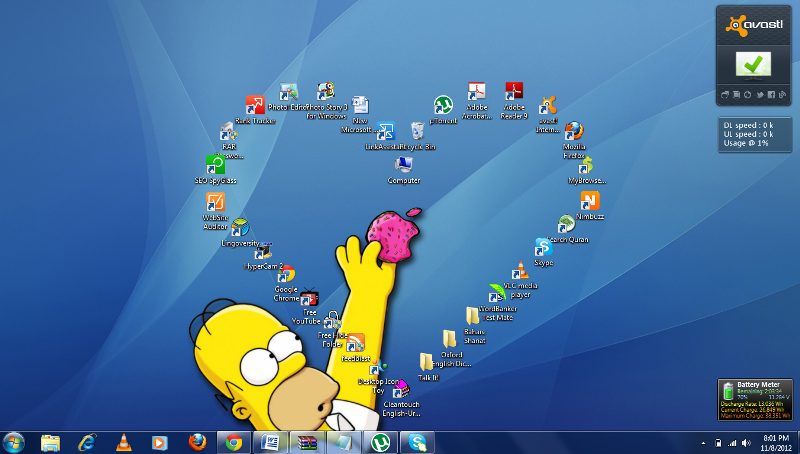The height and width of the screenshot is (454, 800).
Task: Select the HyperCam 2 desktop shortcut
Action: tap(263, 256)
